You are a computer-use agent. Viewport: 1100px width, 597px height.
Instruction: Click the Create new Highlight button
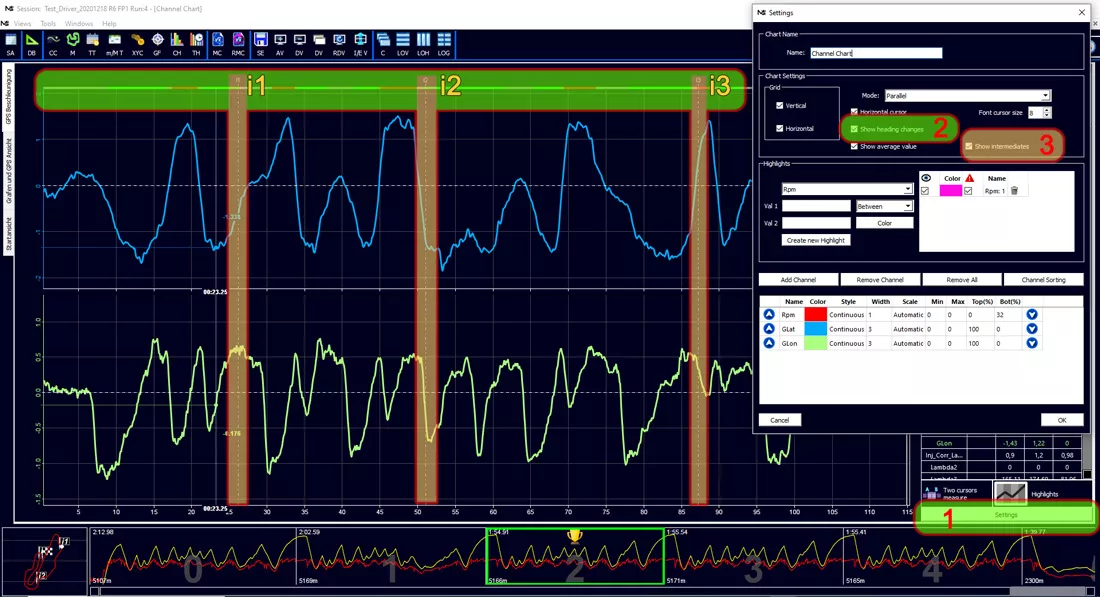click(x=815, y=240)
